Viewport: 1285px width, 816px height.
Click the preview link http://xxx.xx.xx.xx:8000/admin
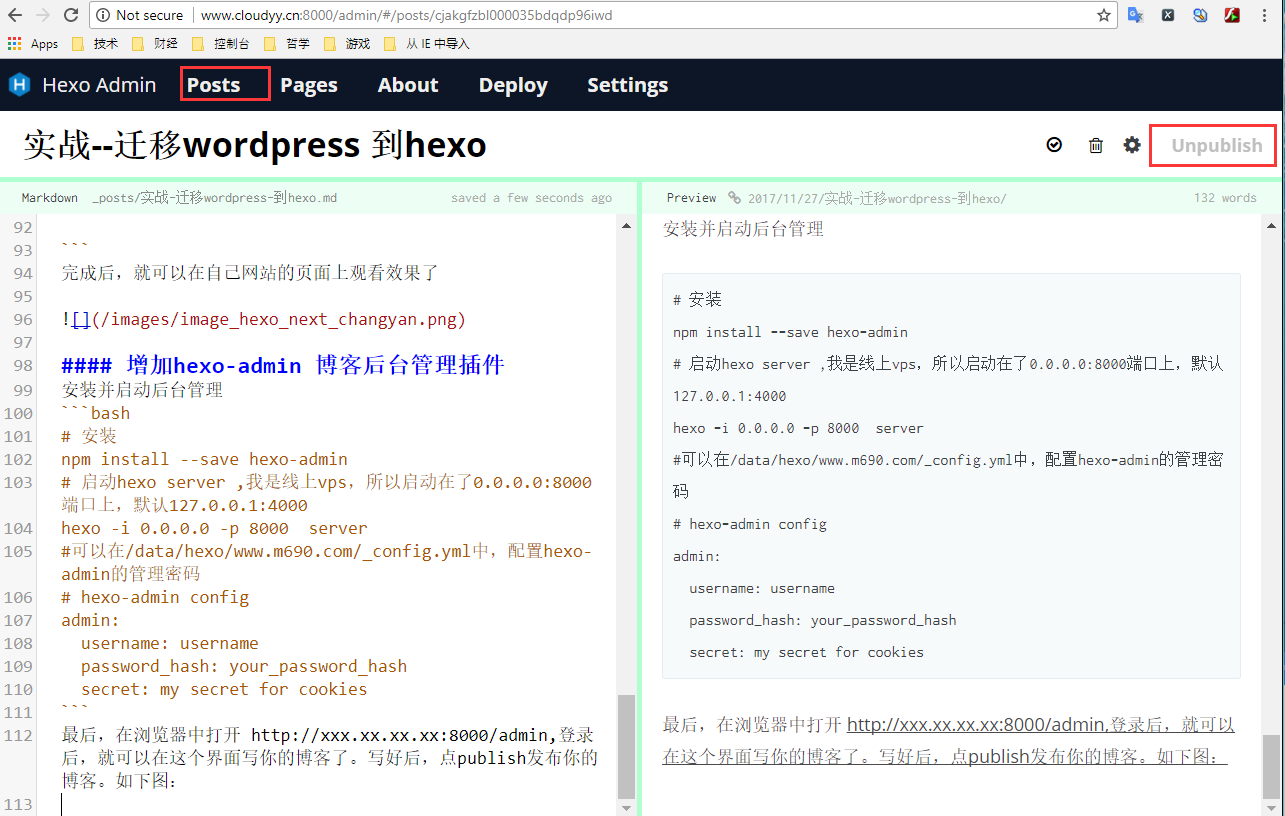[975, 725]
